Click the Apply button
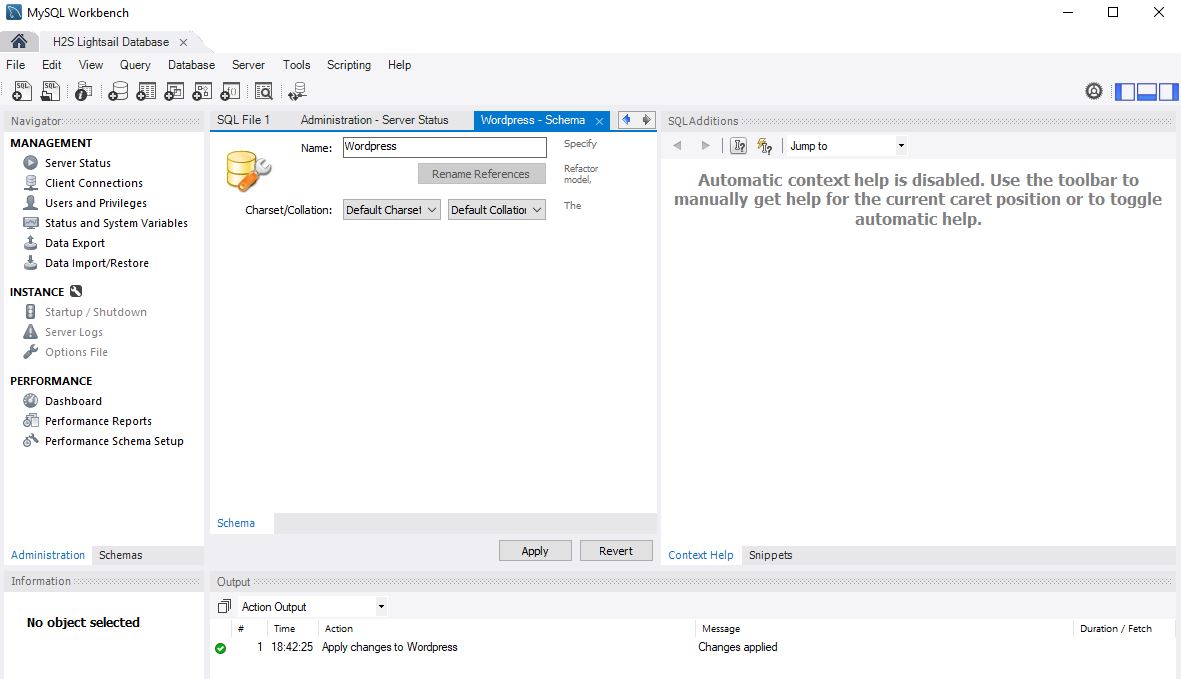Screen dimensions: 1181x679 [535, 551]
